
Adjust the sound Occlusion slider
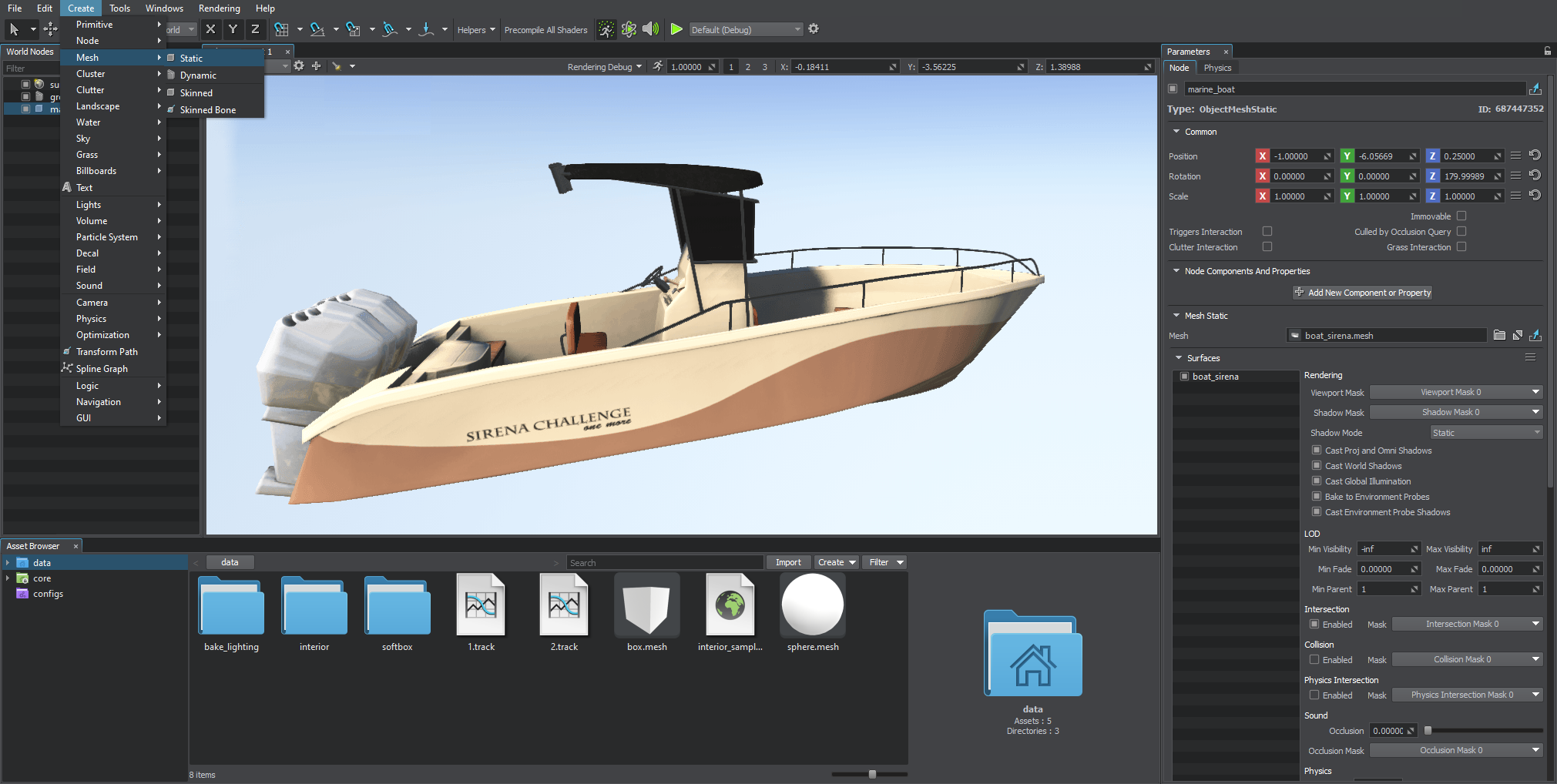coord(1428,731)
